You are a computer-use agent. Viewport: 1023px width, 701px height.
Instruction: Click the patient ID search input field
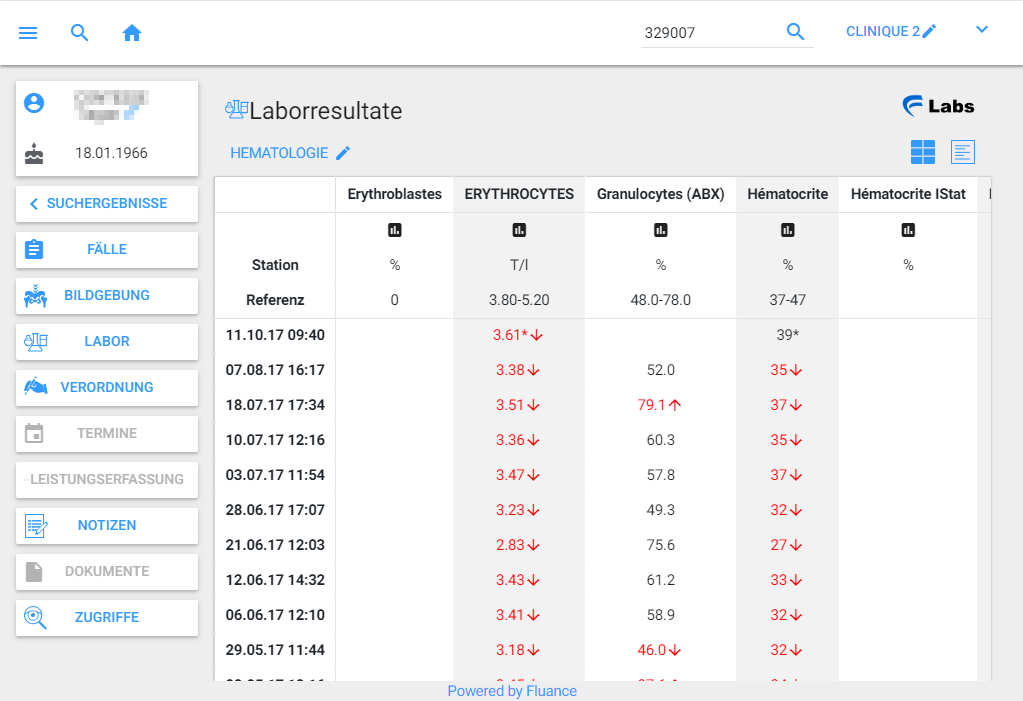[709, 33]
